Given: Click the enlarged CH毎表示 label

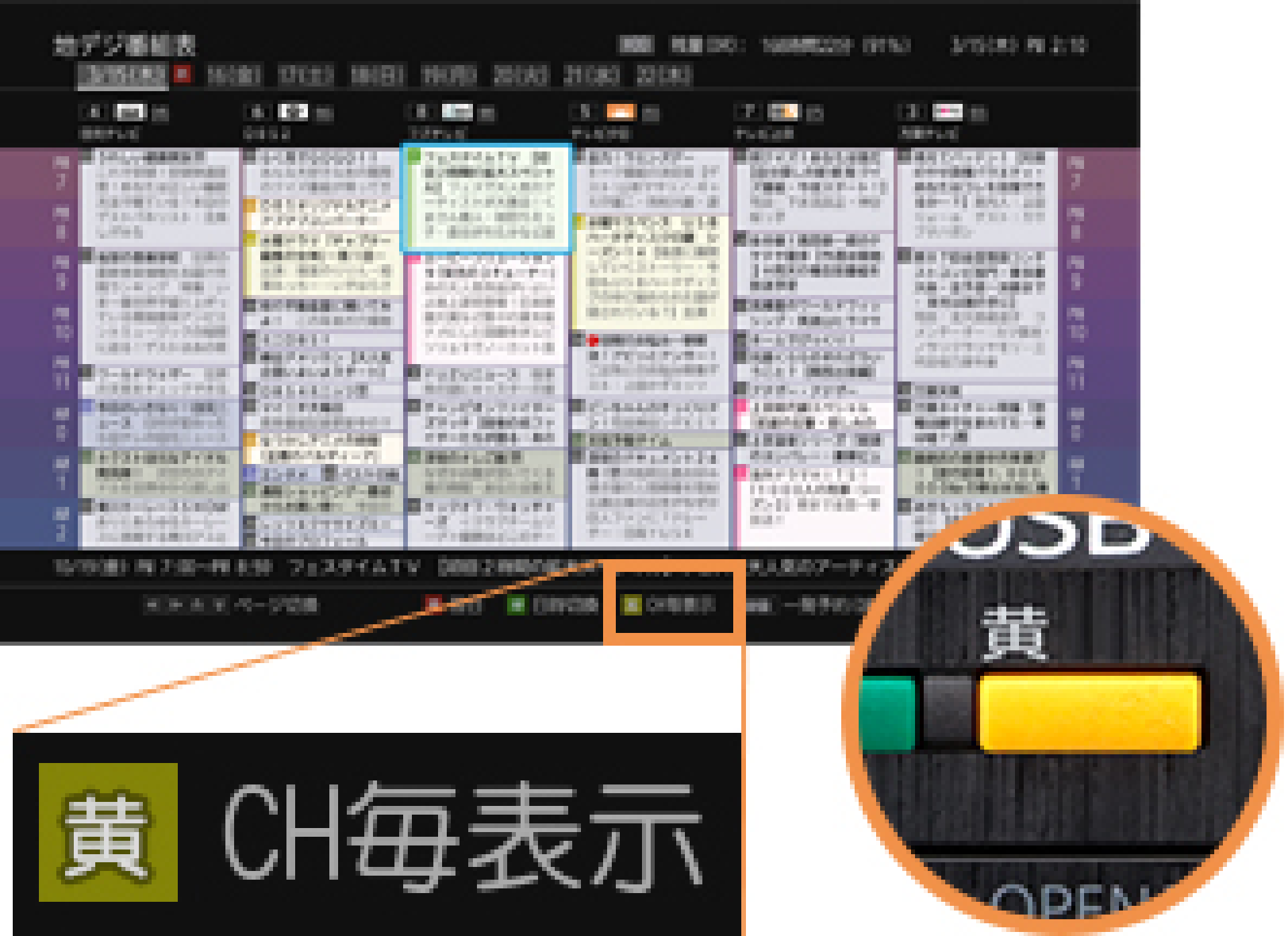Looking at the screenshot, I should coord(463,835).
